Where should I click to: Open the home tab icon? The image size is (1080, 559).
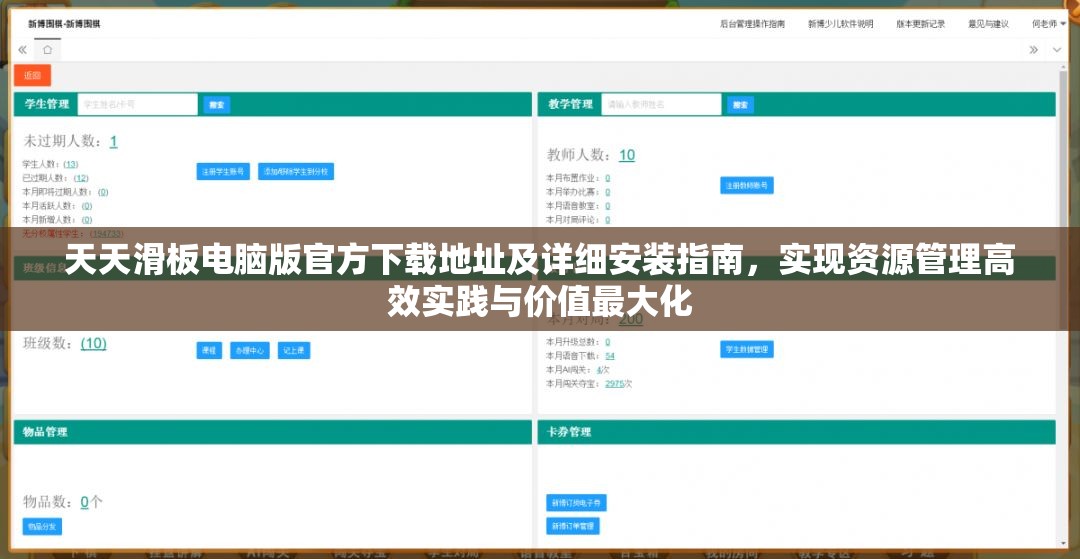click(x=47, y=50)
